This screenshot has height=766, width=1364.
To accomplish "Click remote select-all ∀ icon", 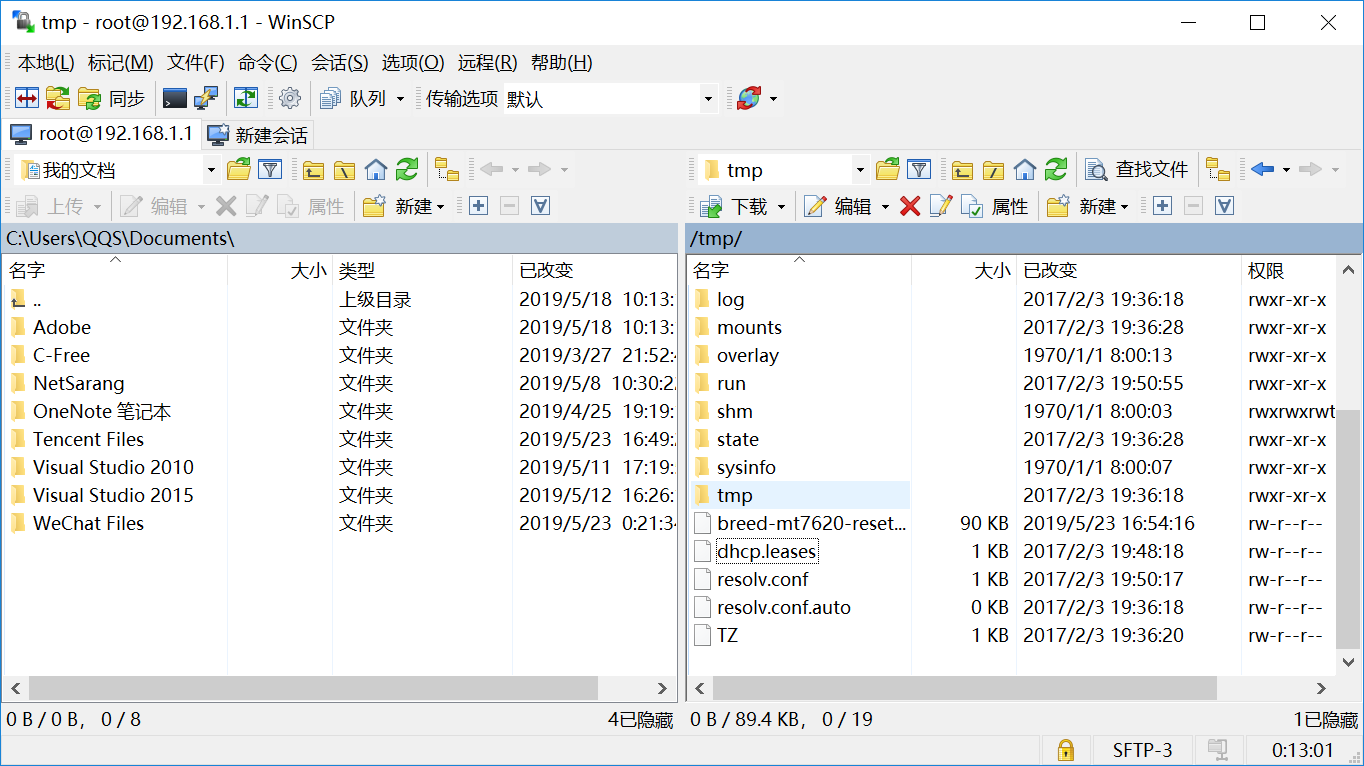I will pos(1224,206).
